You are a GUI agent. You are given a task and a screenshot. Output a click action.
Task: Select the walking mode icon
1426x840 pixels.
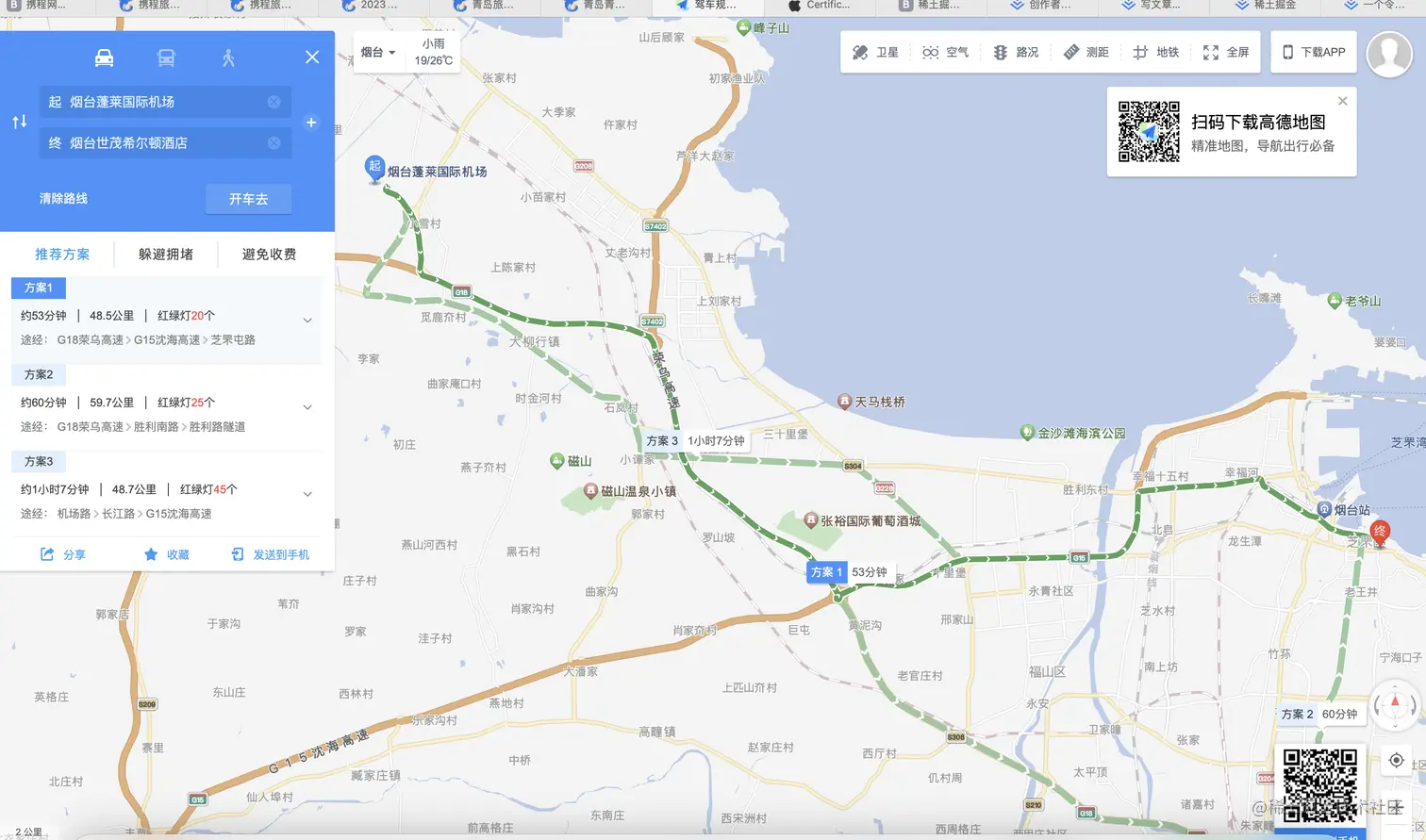coord(228,58)
